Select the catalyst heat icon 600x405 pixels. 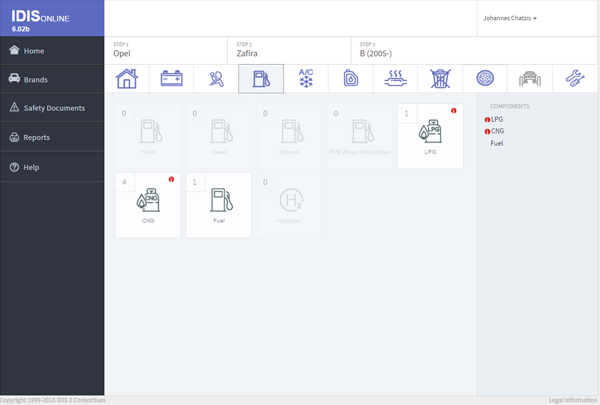395,78
